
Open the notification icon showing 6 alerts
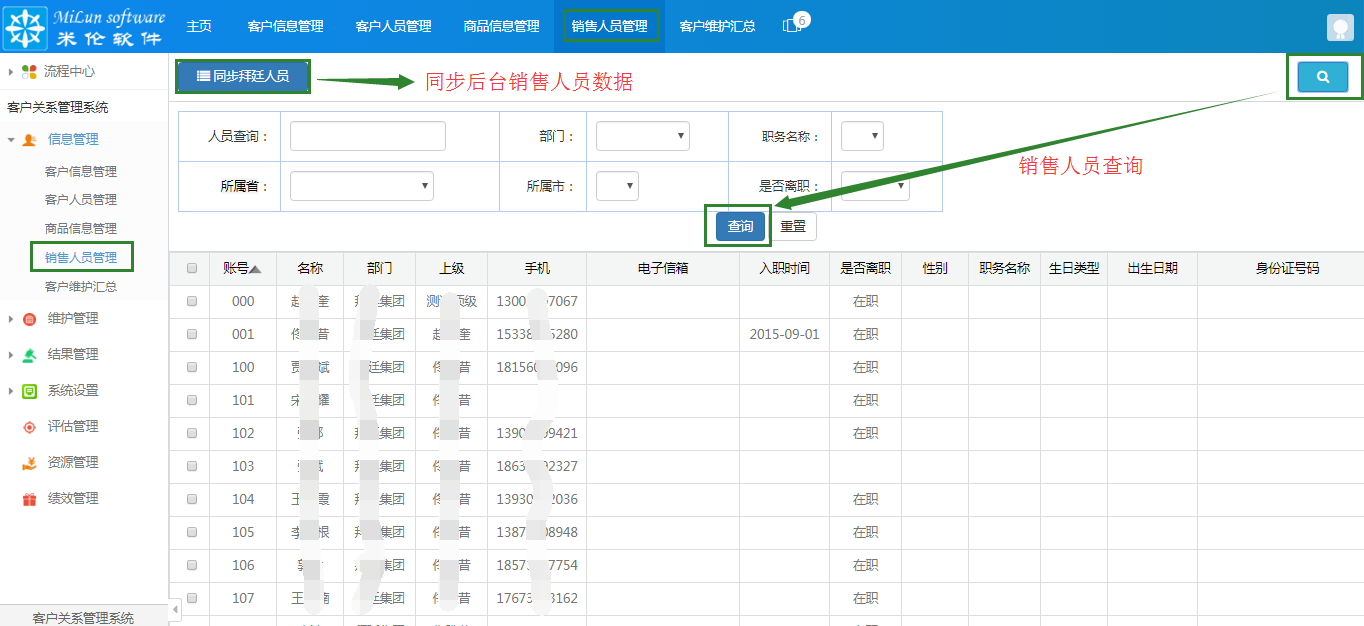coord(791,26)
